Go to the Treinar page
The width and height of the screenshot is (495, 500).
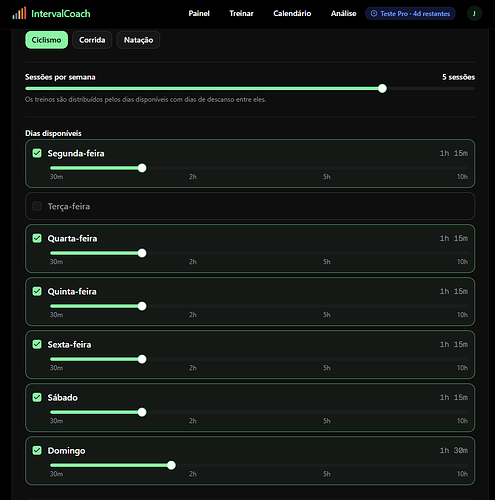point(241,14)
